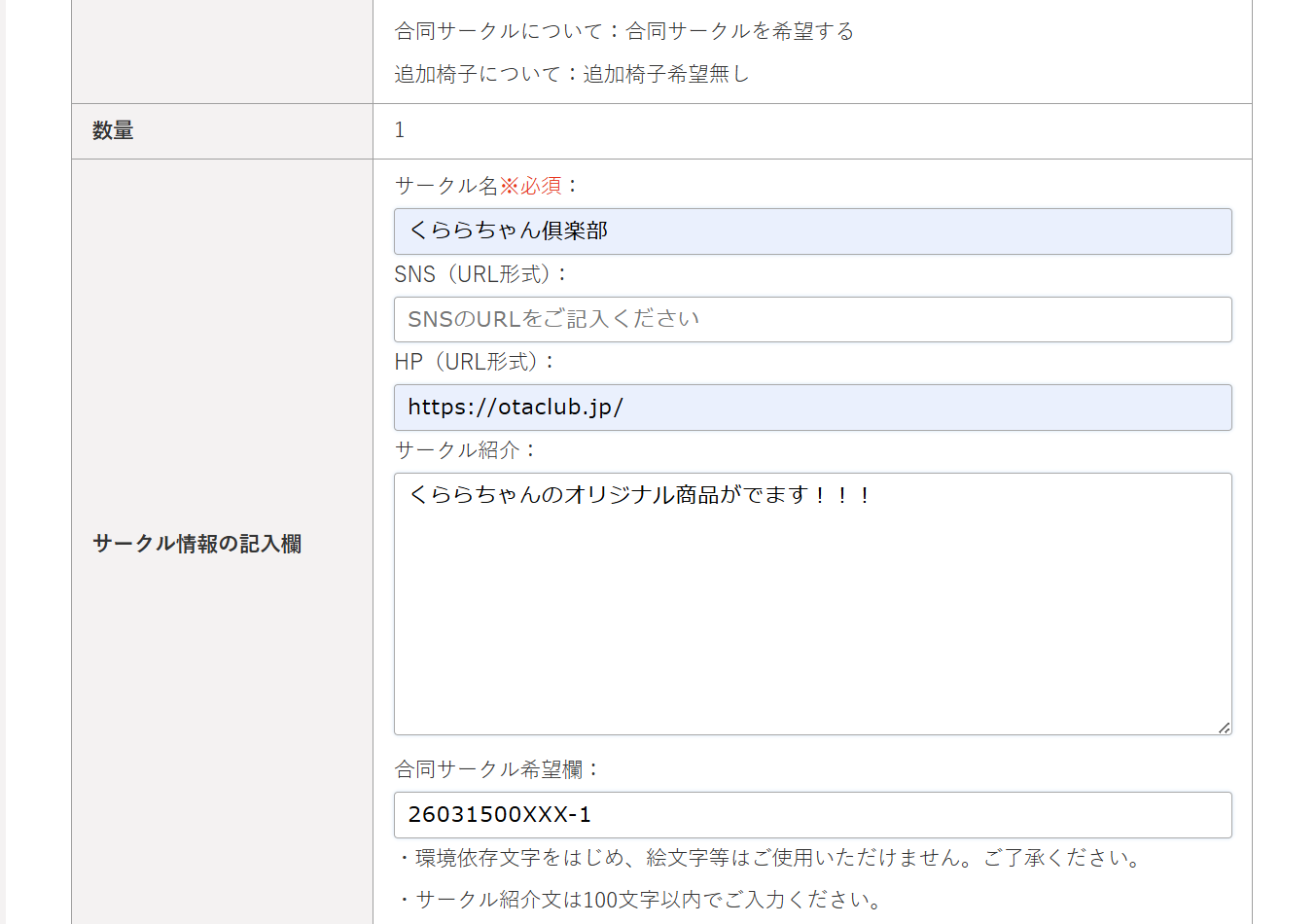Click the サークル情報の記入欄 row header
This screenshot has height=924, width=1316.
pos(197,544)
